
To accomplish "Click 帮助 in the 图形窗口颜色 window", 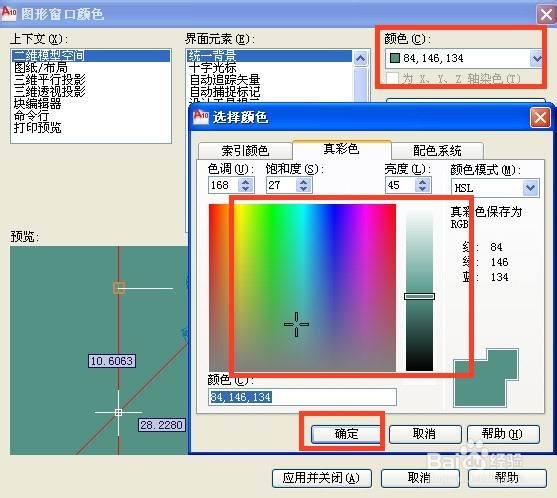I will [507, 478].
